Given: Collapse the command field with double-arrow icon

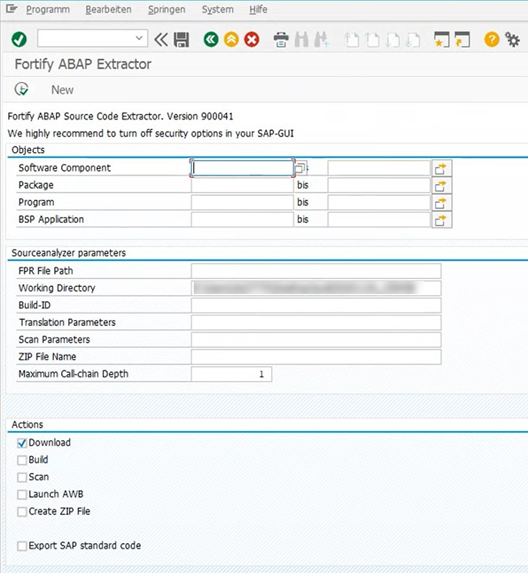Looking at the screenshot, I should (x=161, y=39).
